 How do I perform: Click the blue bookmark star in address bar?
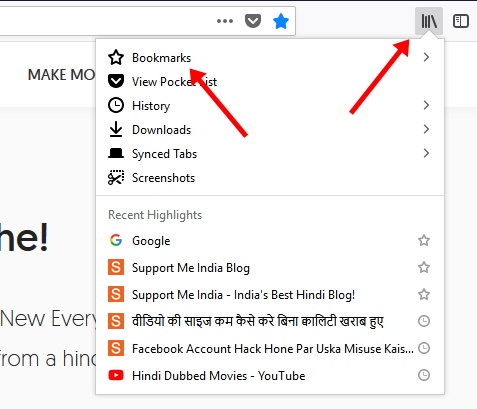tap(281, 21)
